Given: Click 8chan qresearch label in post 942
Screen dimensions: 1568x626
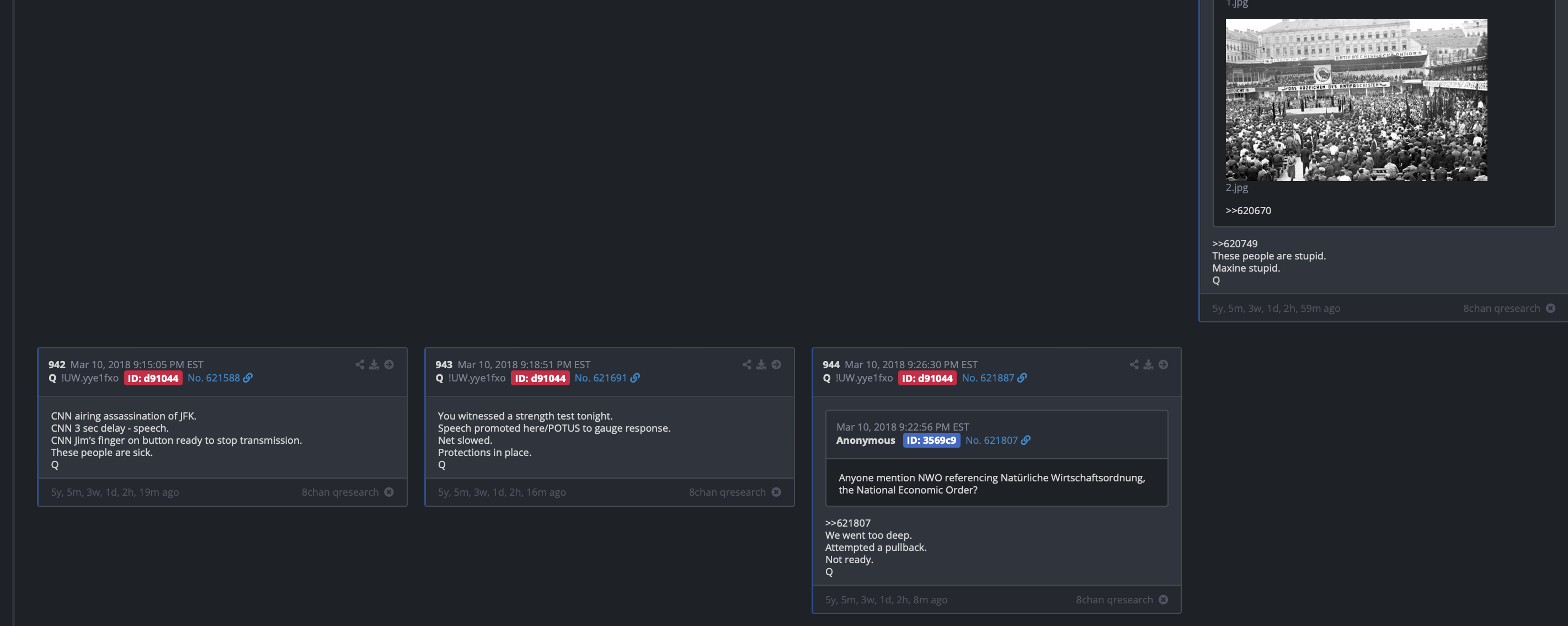Looking at the screenshot, I should point(340,492).
